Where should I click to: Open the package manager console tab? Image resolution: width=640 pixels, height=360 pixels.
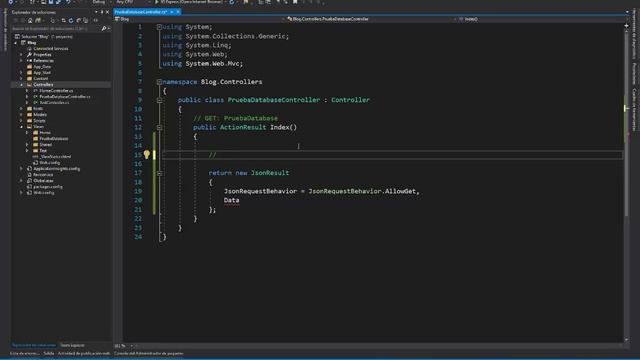click(149, 353)
